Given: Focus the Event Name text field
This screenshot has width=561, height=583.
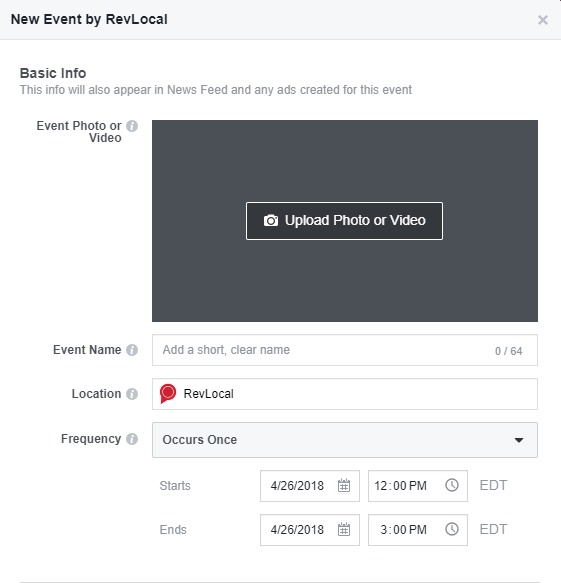Looking at the screenshot, I should pos(345,350).
